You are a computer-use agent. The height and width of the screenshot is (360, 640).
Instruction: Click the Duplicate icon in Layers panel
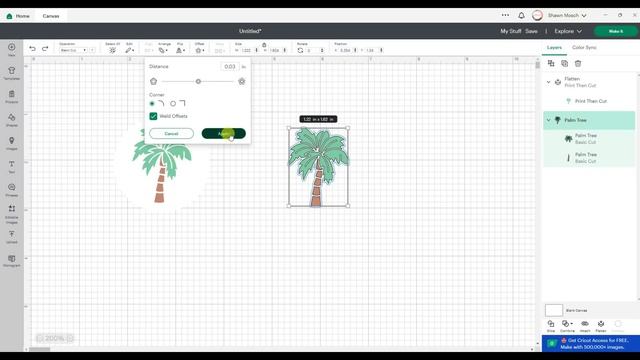click(x=564, y=63)
